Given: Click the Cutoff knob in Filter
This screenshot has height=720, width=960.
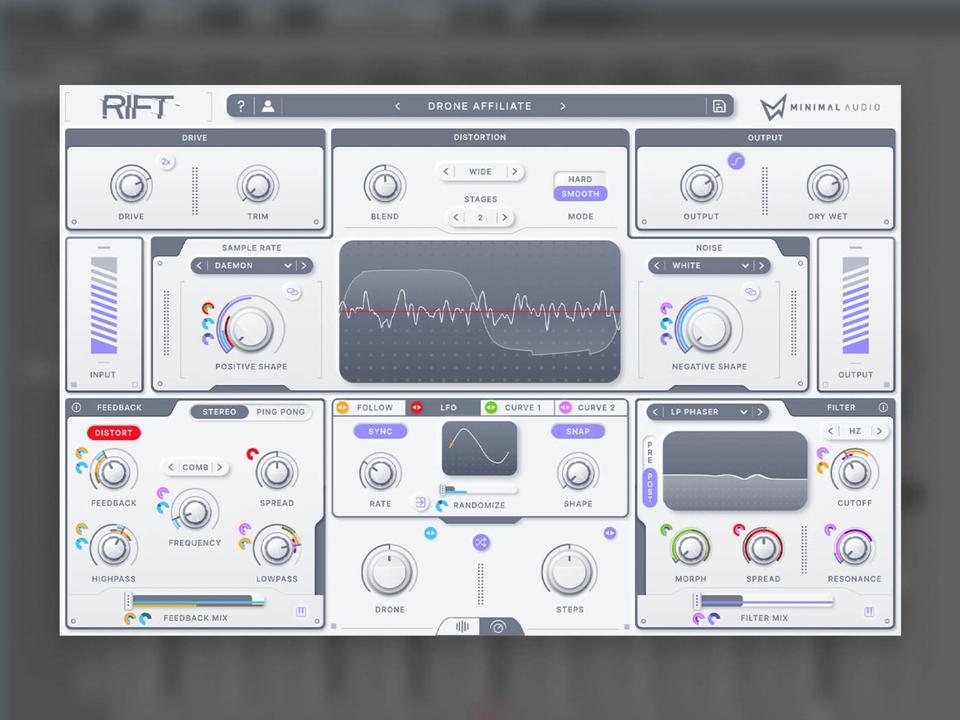Looking at the screenshot, I should coord(854,471).
